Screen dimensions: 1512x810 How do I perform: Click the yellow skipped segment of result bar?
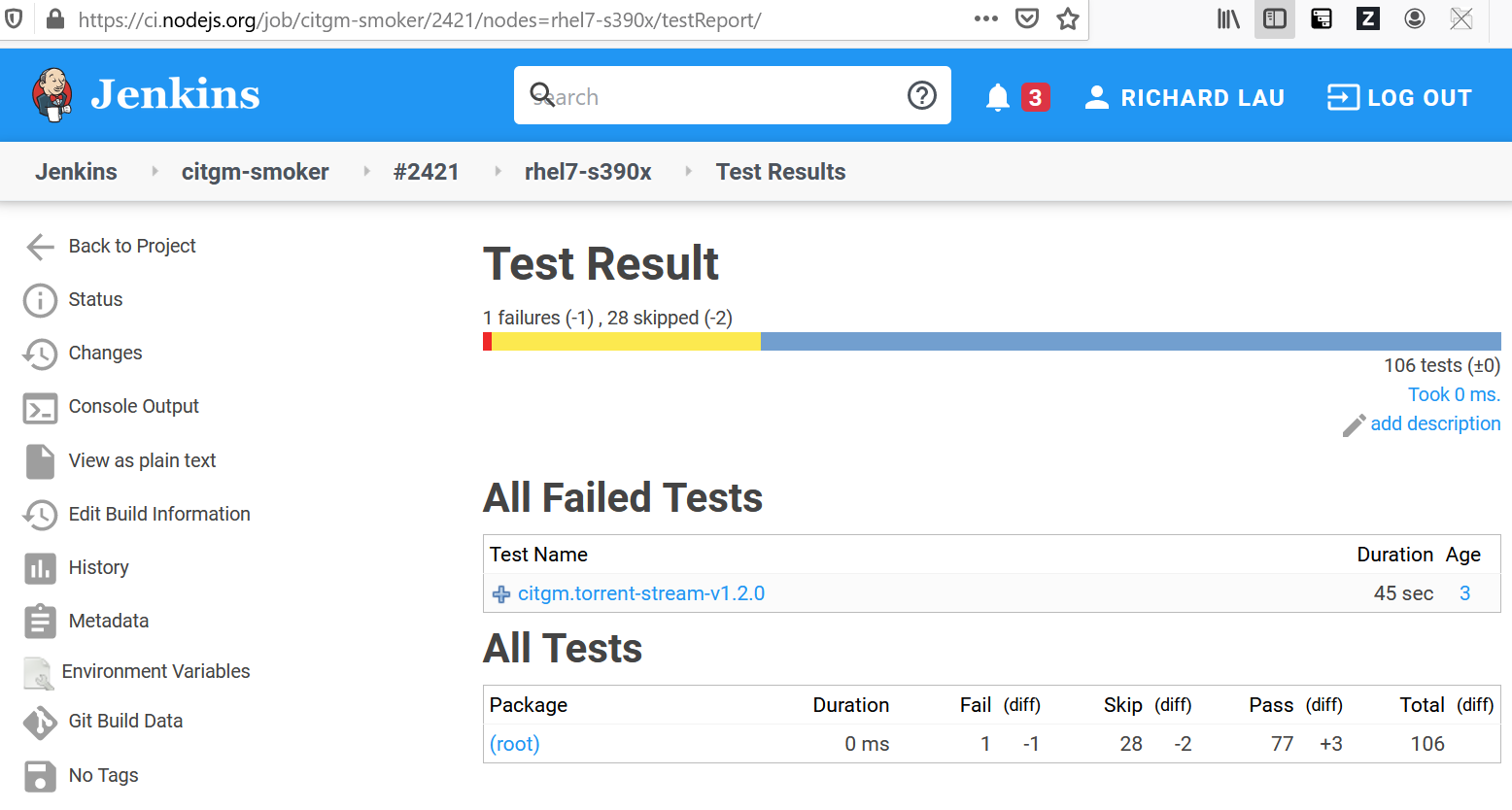(626, 342)
